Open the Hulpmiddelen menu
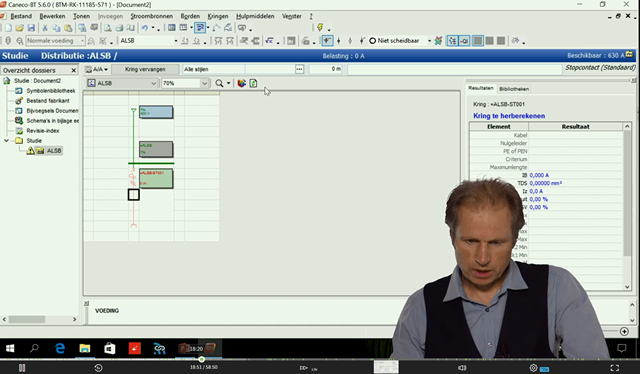The image size is (640, 374). pyautogui.click(x=255, y=16)
